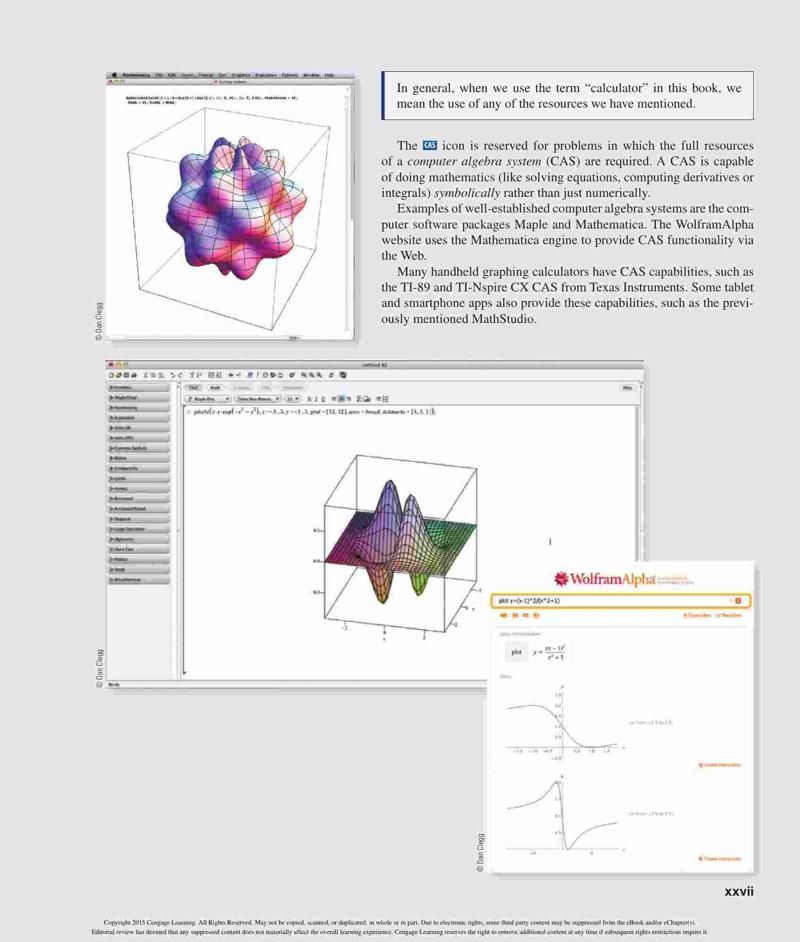Image resolution: width=800 pixels, height=942 pixels.
Task: Toggle italic formatting in Maple
Action: pos(316,399)
